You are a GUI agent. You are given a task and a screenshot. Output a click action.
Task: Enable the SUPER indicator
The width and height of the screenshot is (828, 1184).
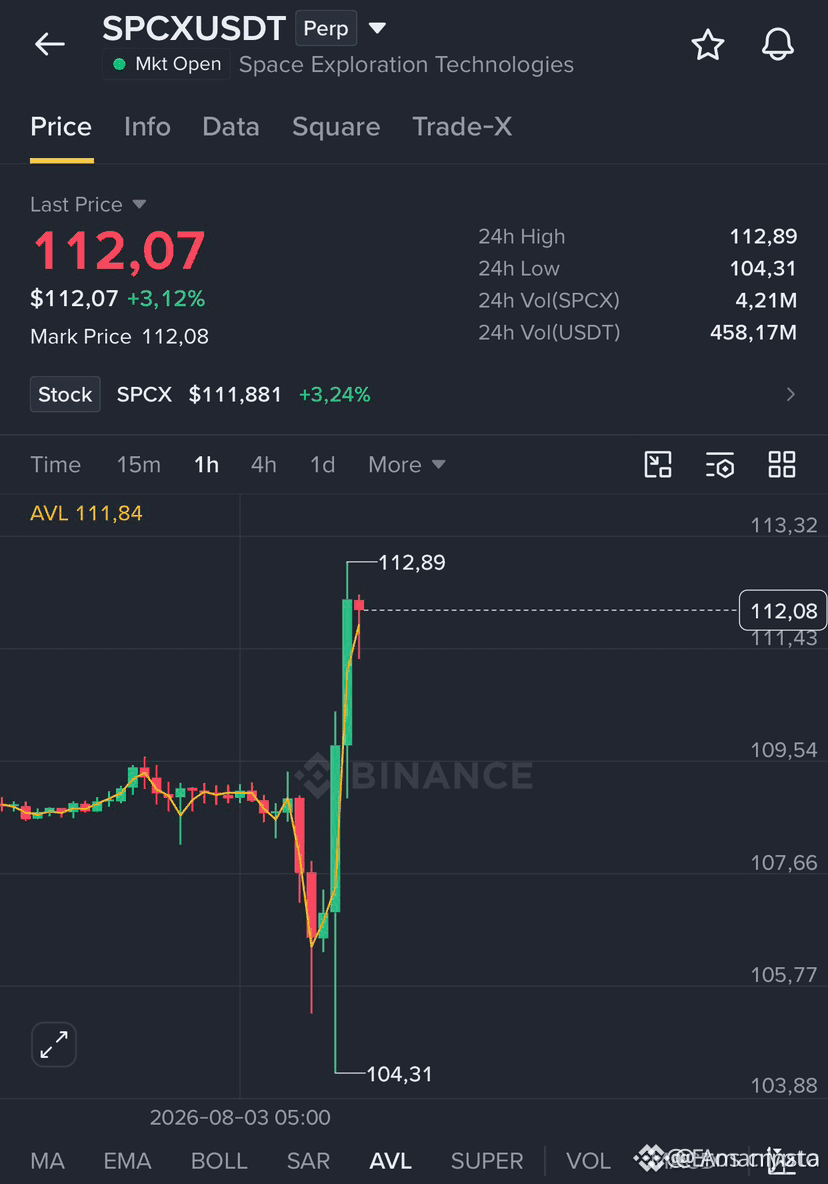487,1161
